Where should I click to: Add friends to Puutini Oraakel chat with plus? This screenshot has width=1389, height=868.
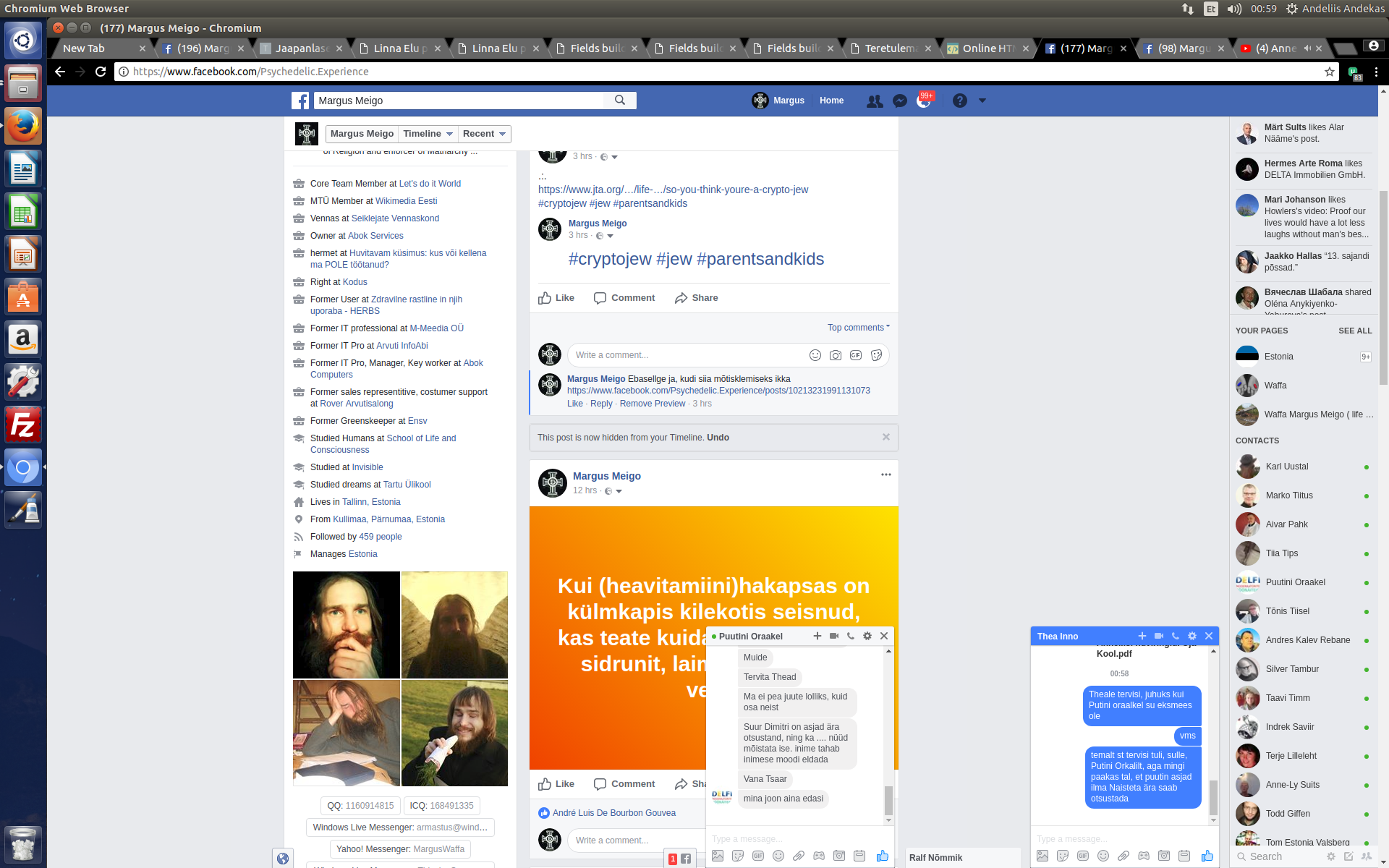coord(817,636)
